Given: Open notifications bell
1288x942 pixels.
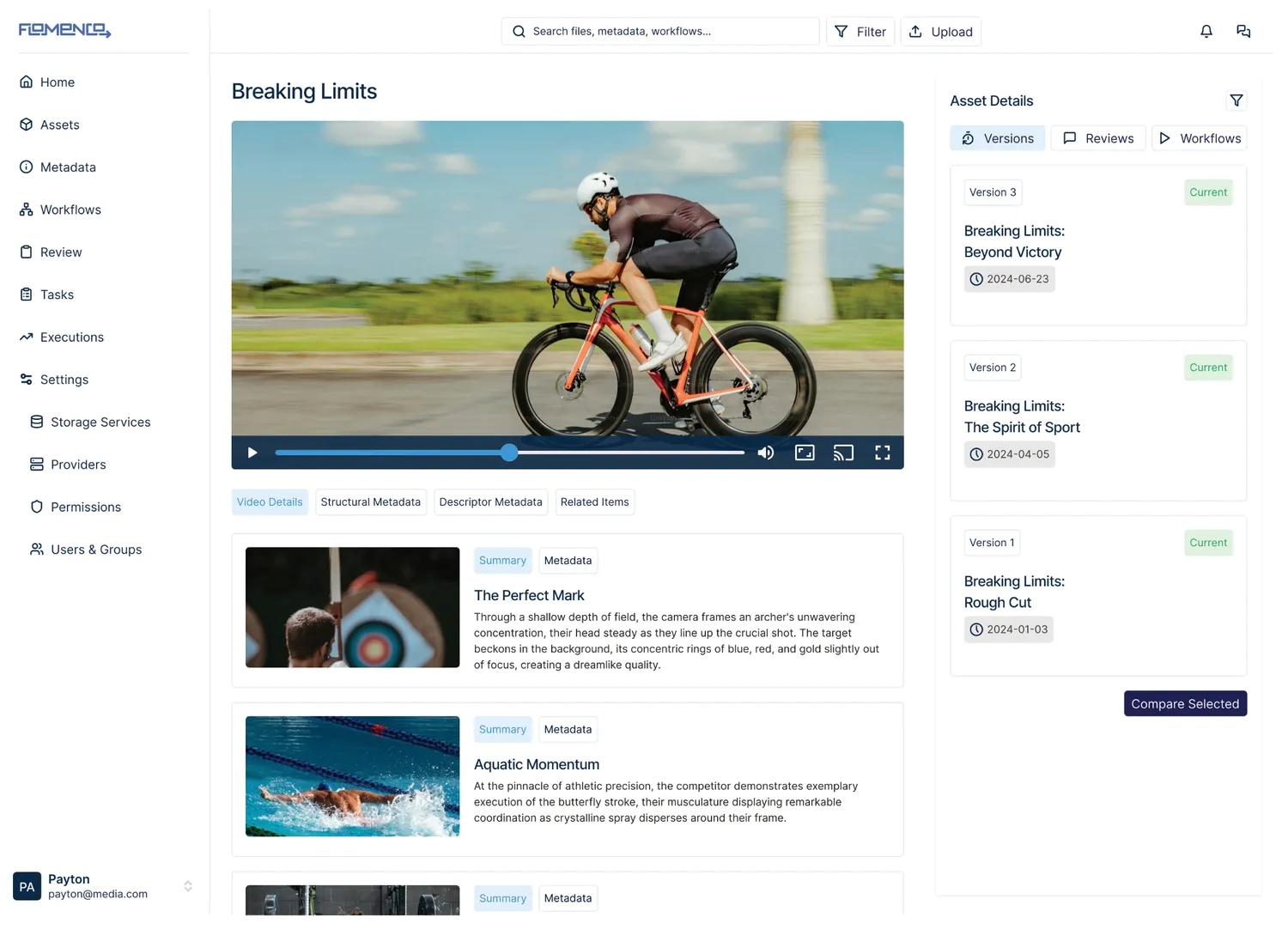Looking at the screenshot, I should coord(1206,32).
